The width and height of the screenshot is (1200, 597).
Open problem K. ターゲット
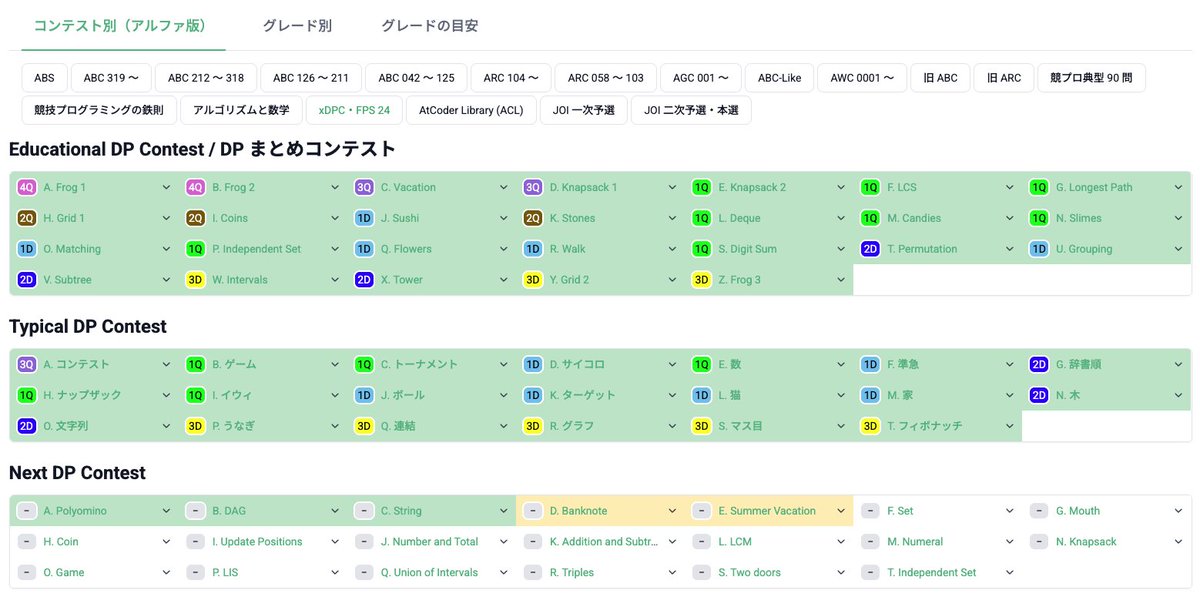click(x=583, y=395)
